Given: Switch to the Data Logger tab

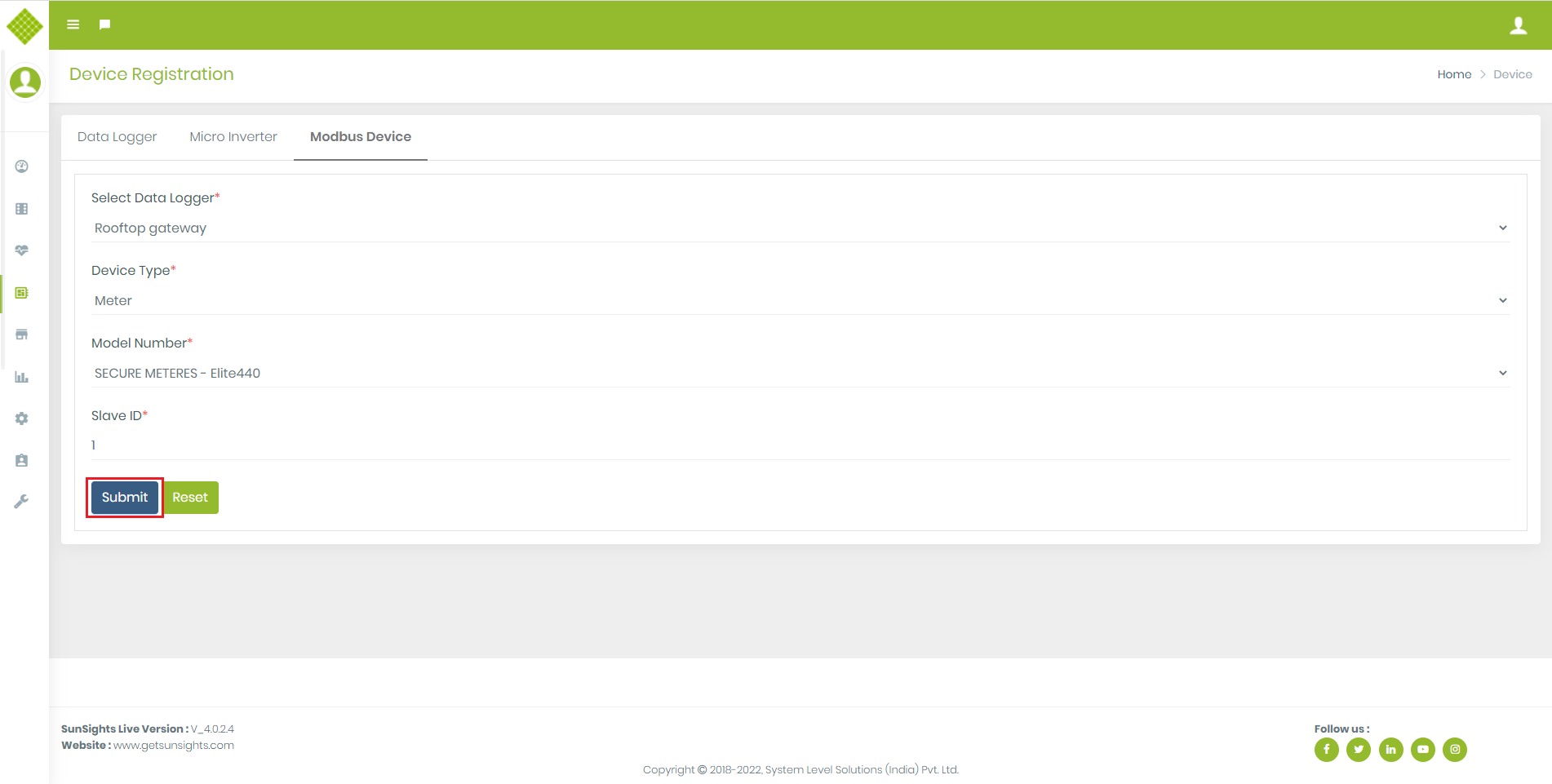Looking at the screenshot, I should tap(117, 137).
